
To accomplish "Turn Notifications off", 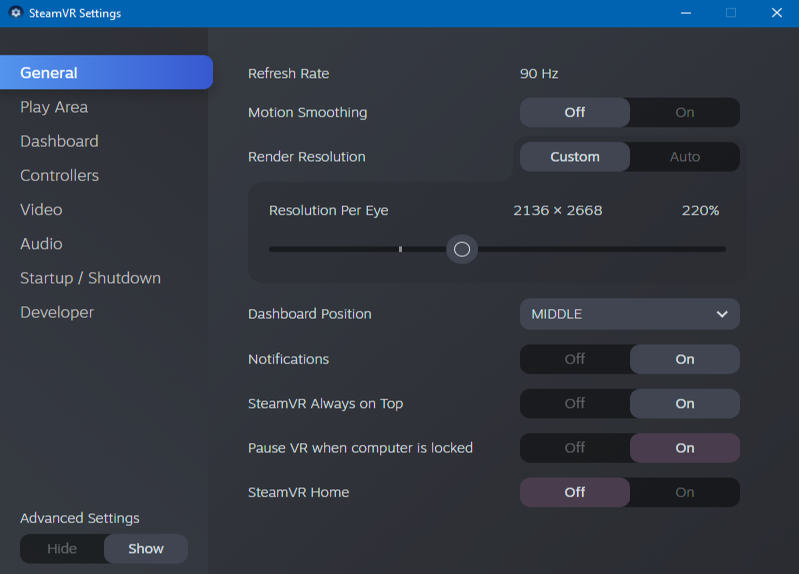I will point(575,359).
